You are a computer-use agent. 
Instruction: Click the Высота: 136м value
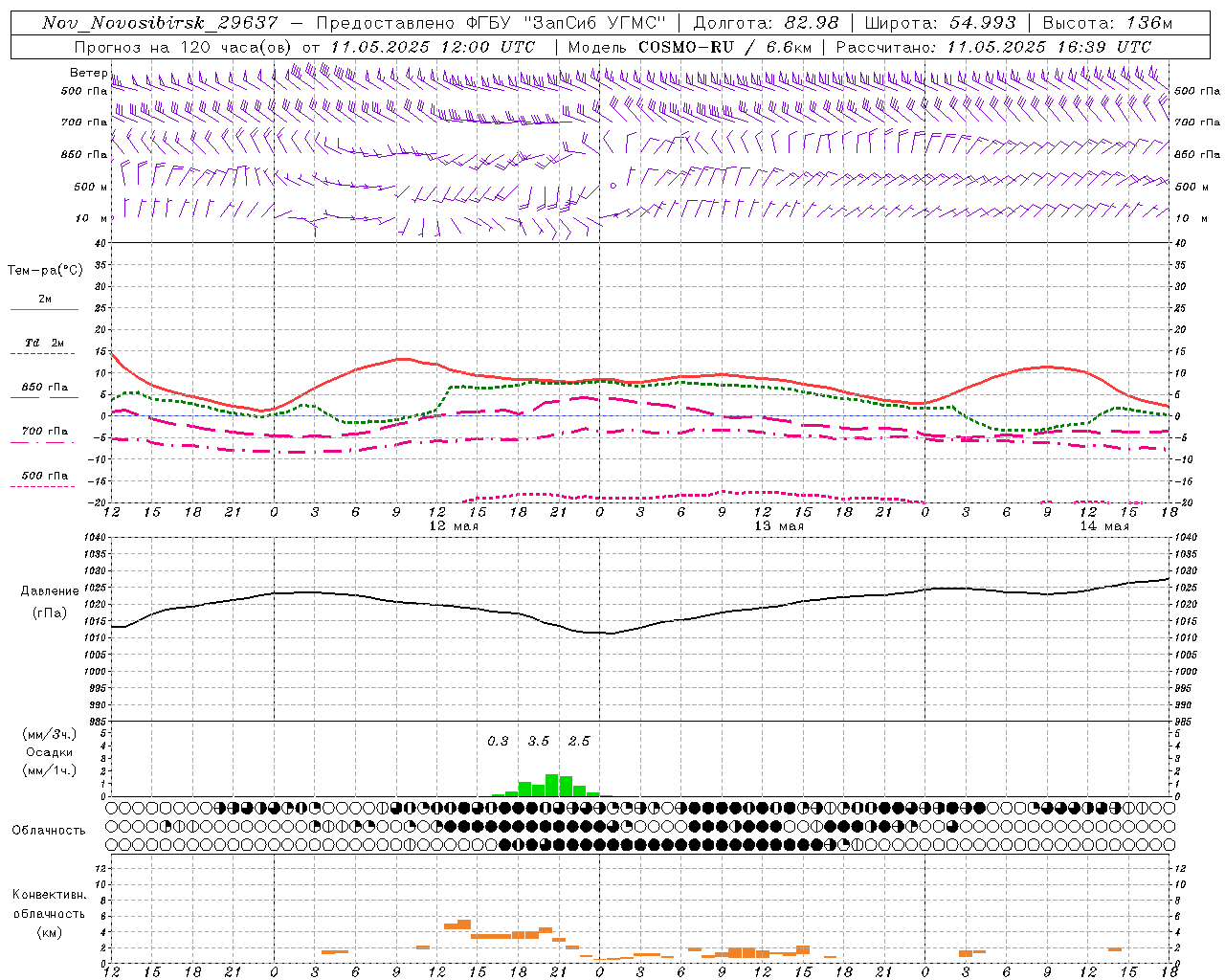[x=1107, y=23]
